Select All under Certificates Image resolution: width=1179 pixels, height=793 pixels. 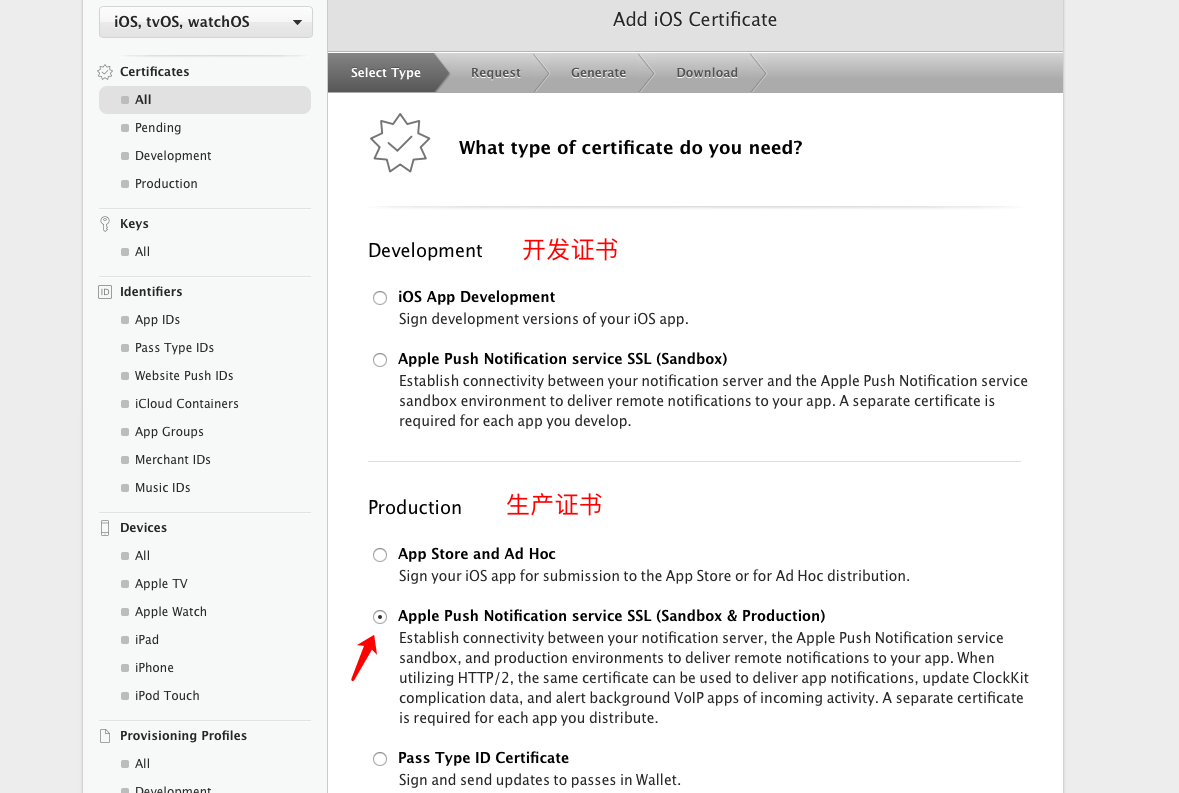(205, 100)
